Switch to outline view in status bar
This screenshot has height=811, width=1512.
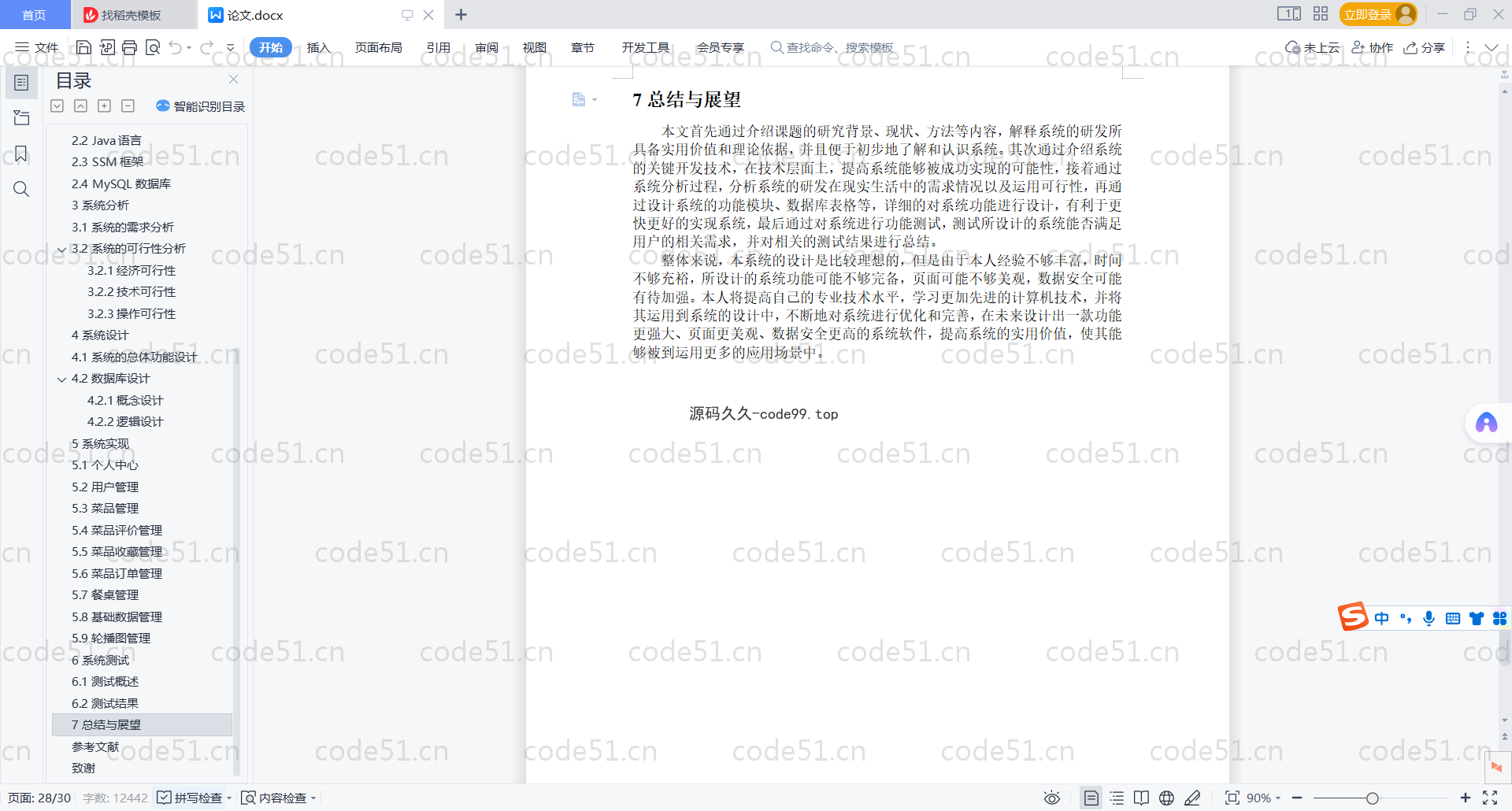[x=1117, y=798]
